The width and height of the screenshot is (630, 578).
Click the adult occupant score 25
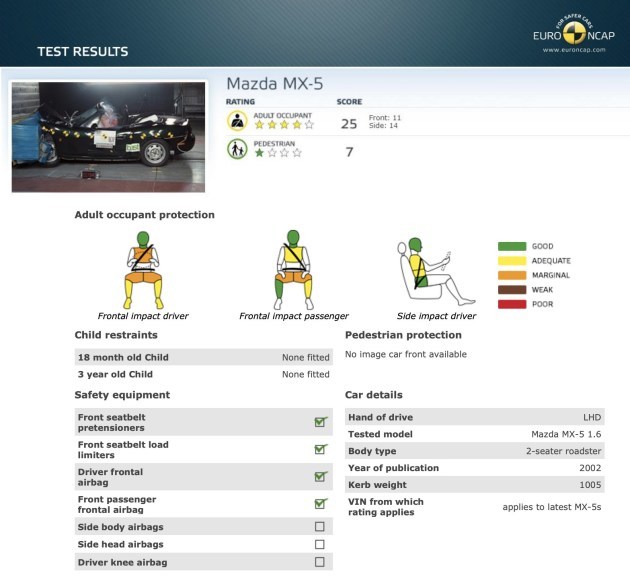349,124
